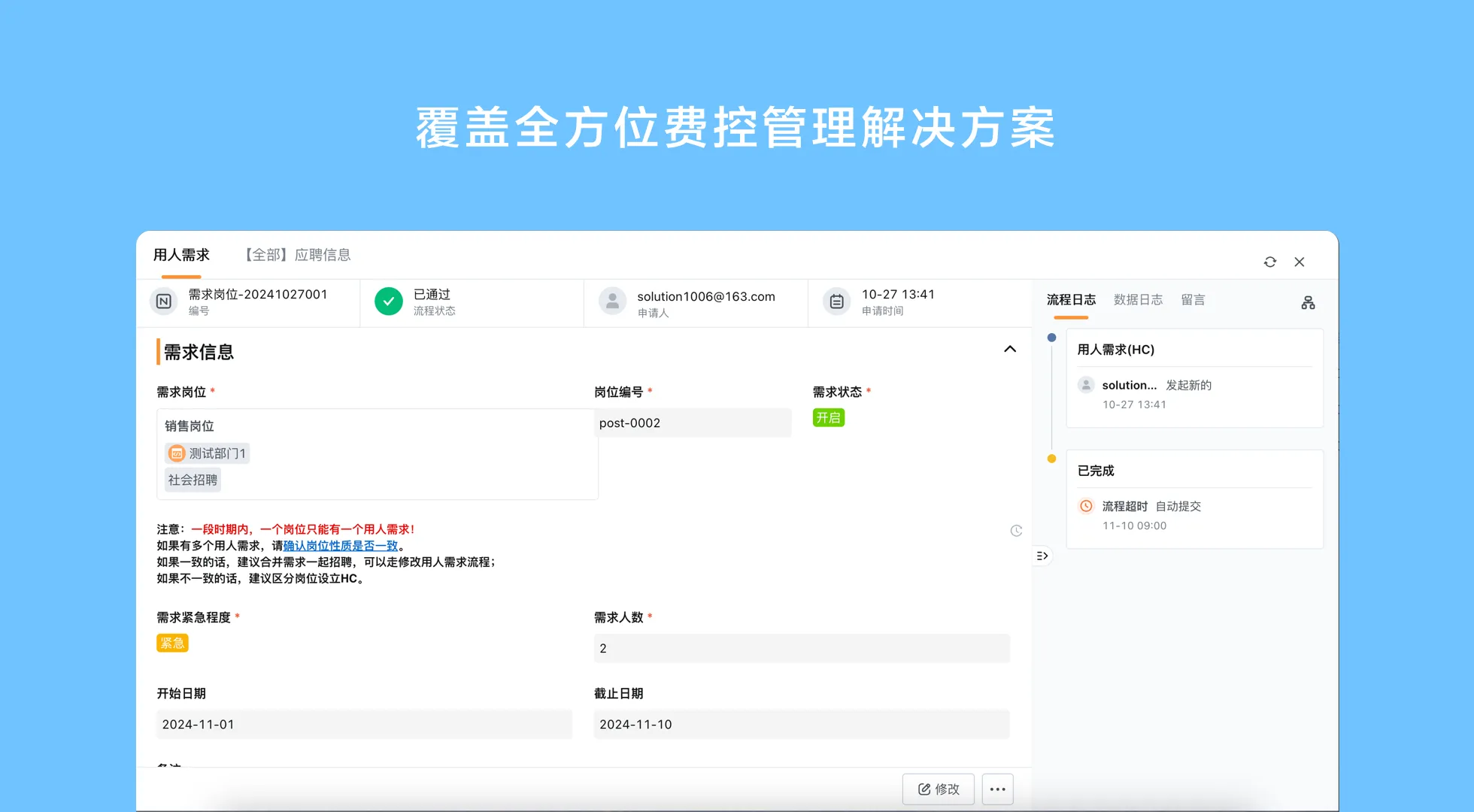Click the avatar icon beside 申请人 email
This screenshot has width=1474, height=812.
(x=612, y=301)
